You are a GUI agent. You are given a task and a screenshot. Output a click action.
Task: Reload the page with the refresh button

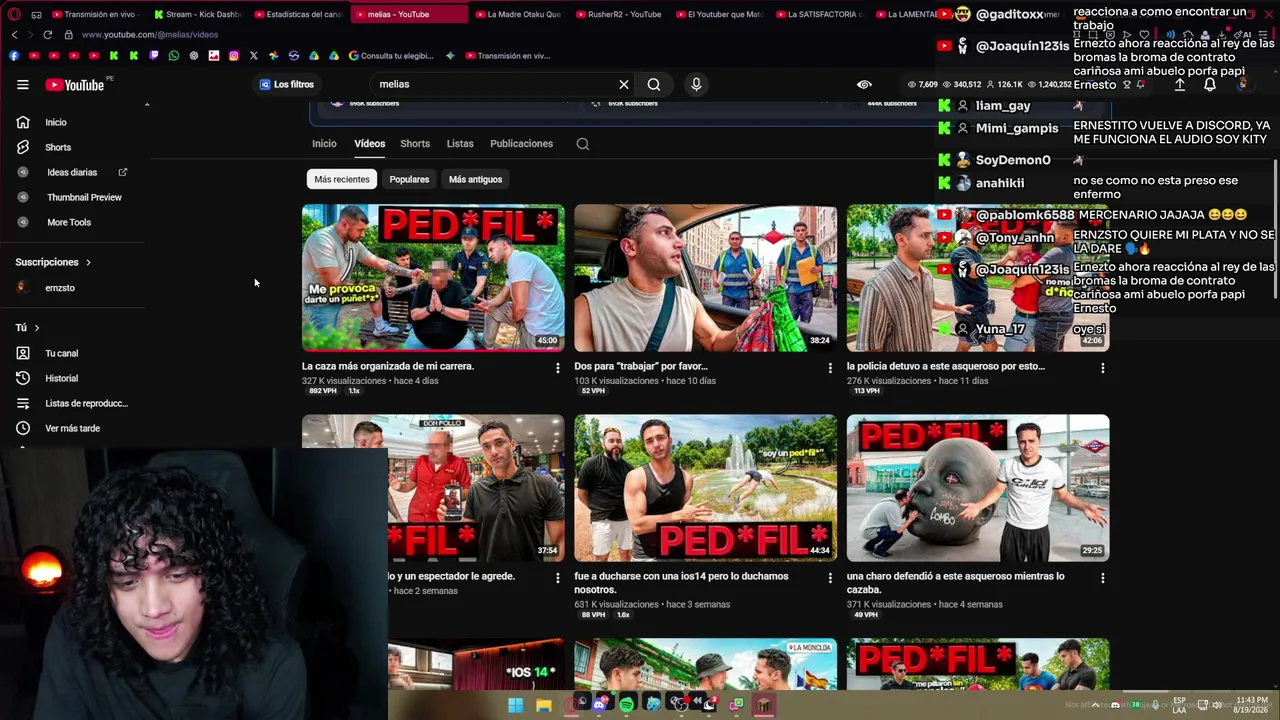point(47,35)
